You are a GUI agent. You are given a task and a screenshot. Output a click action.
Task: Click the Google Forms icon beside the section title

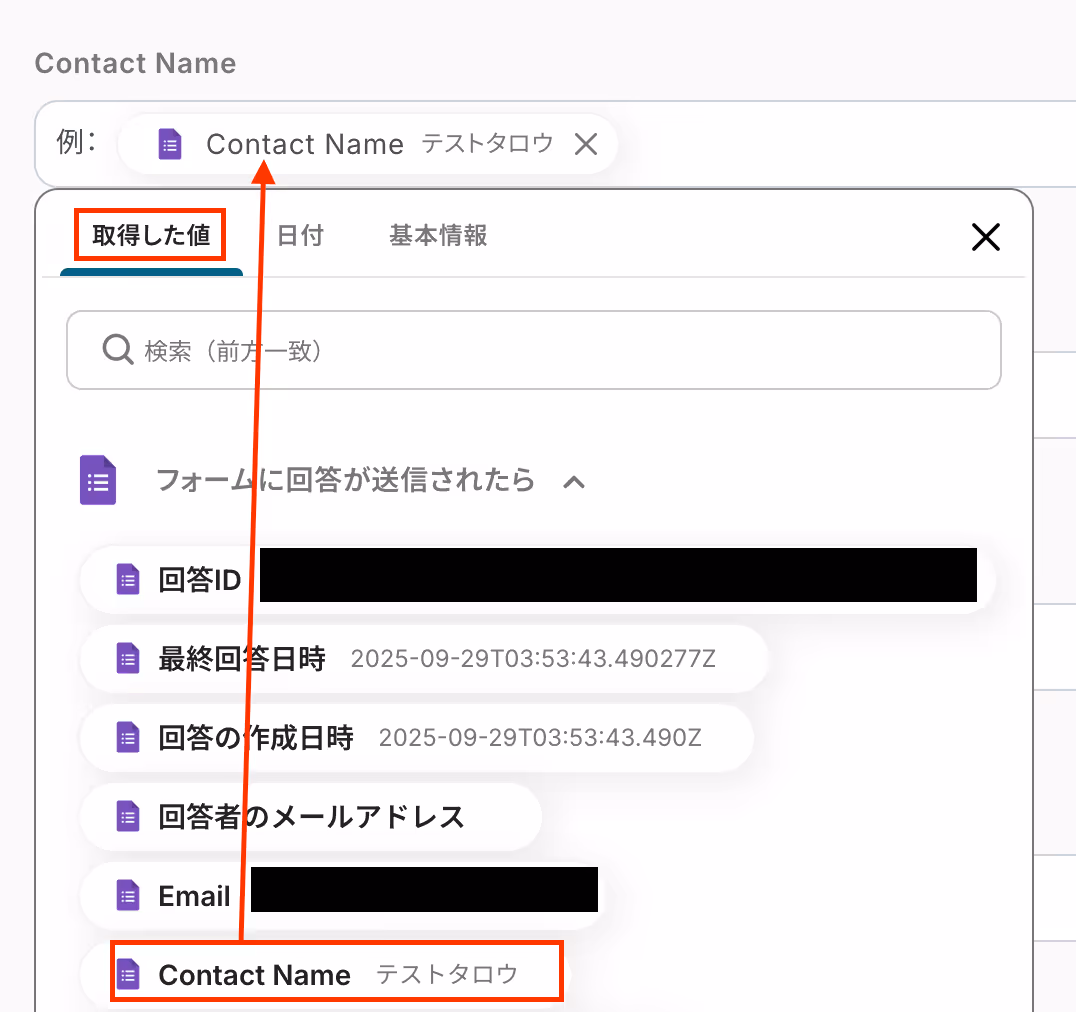click(x=98, y=480)
